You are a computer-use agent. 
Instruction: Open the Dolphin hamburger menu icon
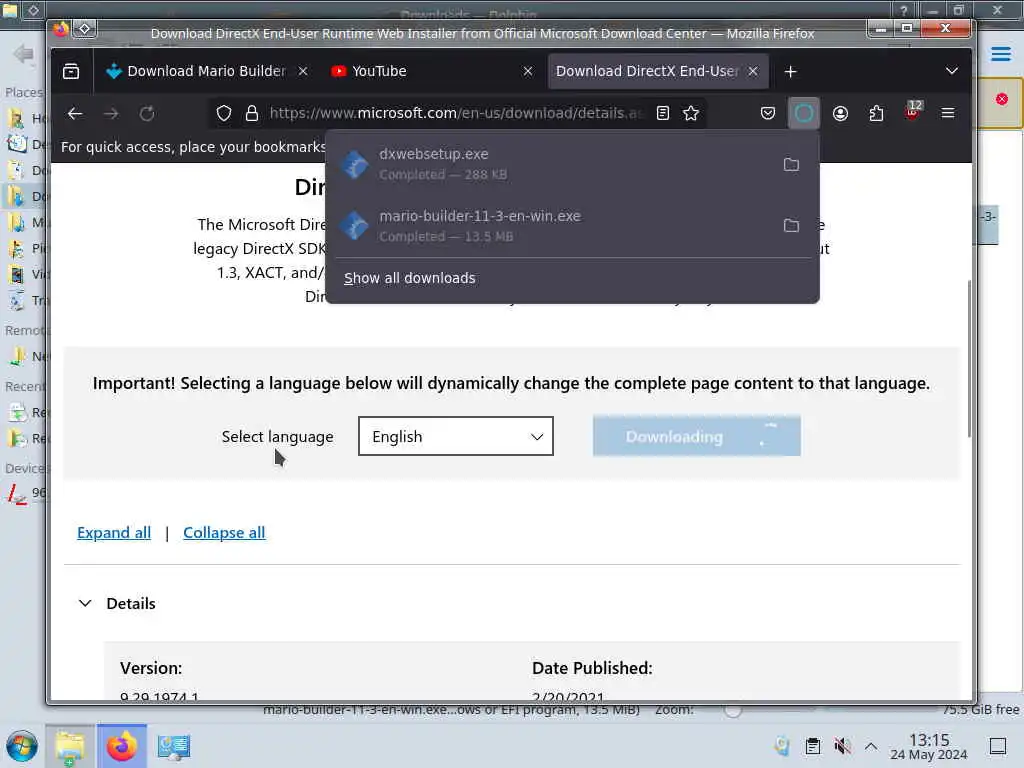point(1000,54)
